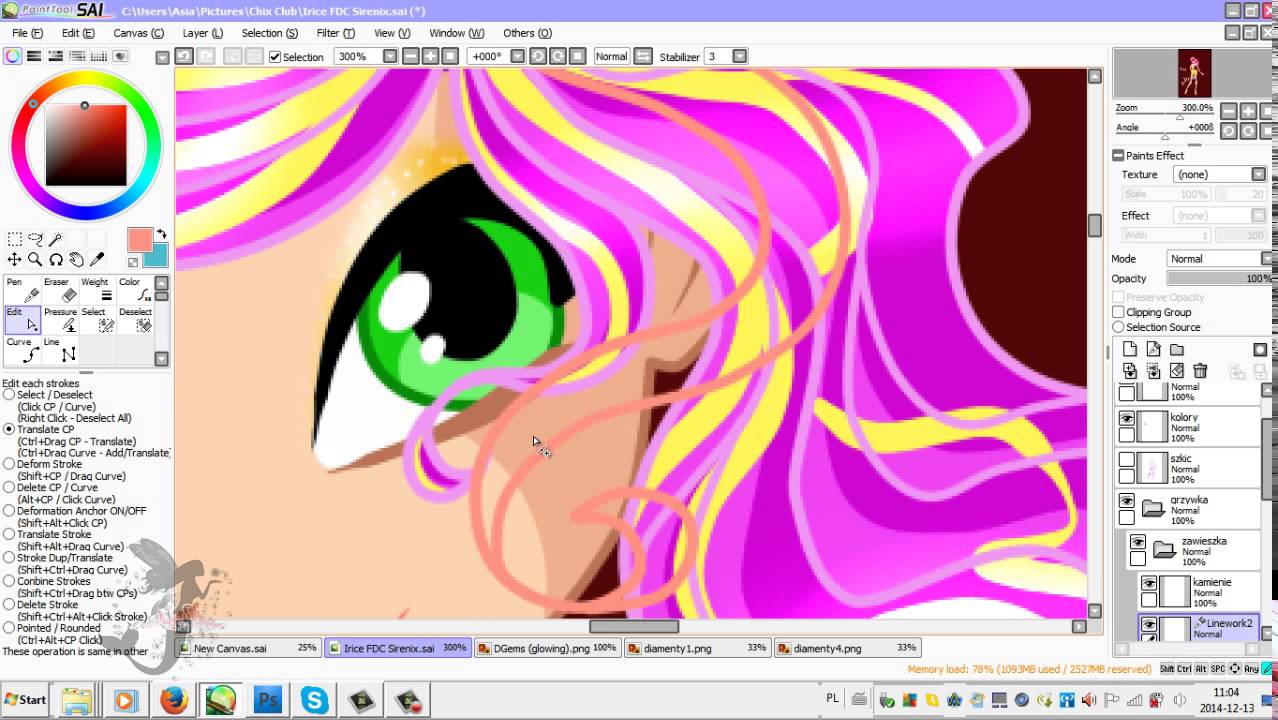Click the undo button in toolbar
The image size is (1278, 720).
point(184,56)
